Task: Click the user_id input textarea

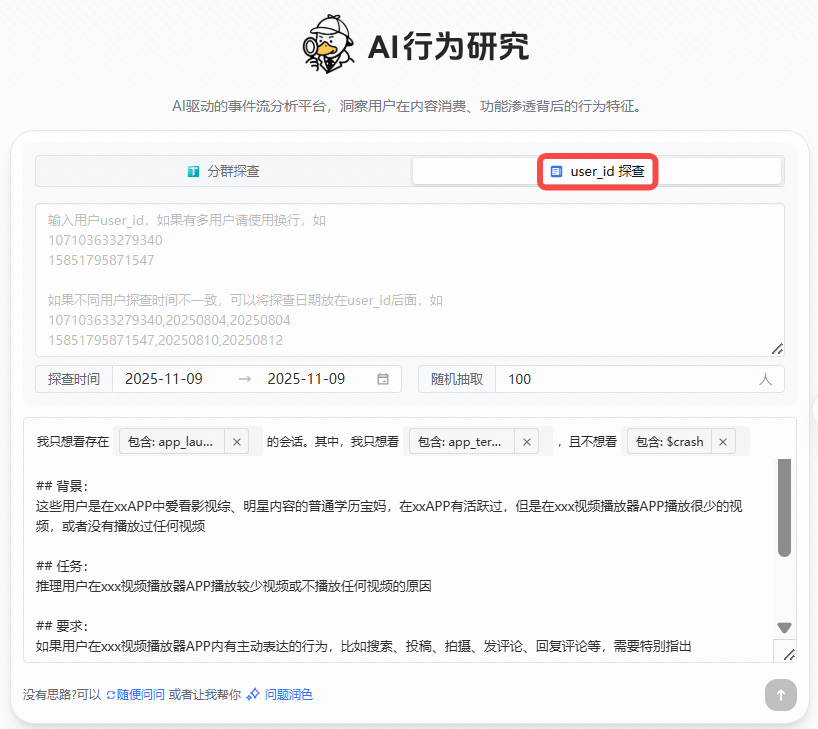Action: point(410,280)
